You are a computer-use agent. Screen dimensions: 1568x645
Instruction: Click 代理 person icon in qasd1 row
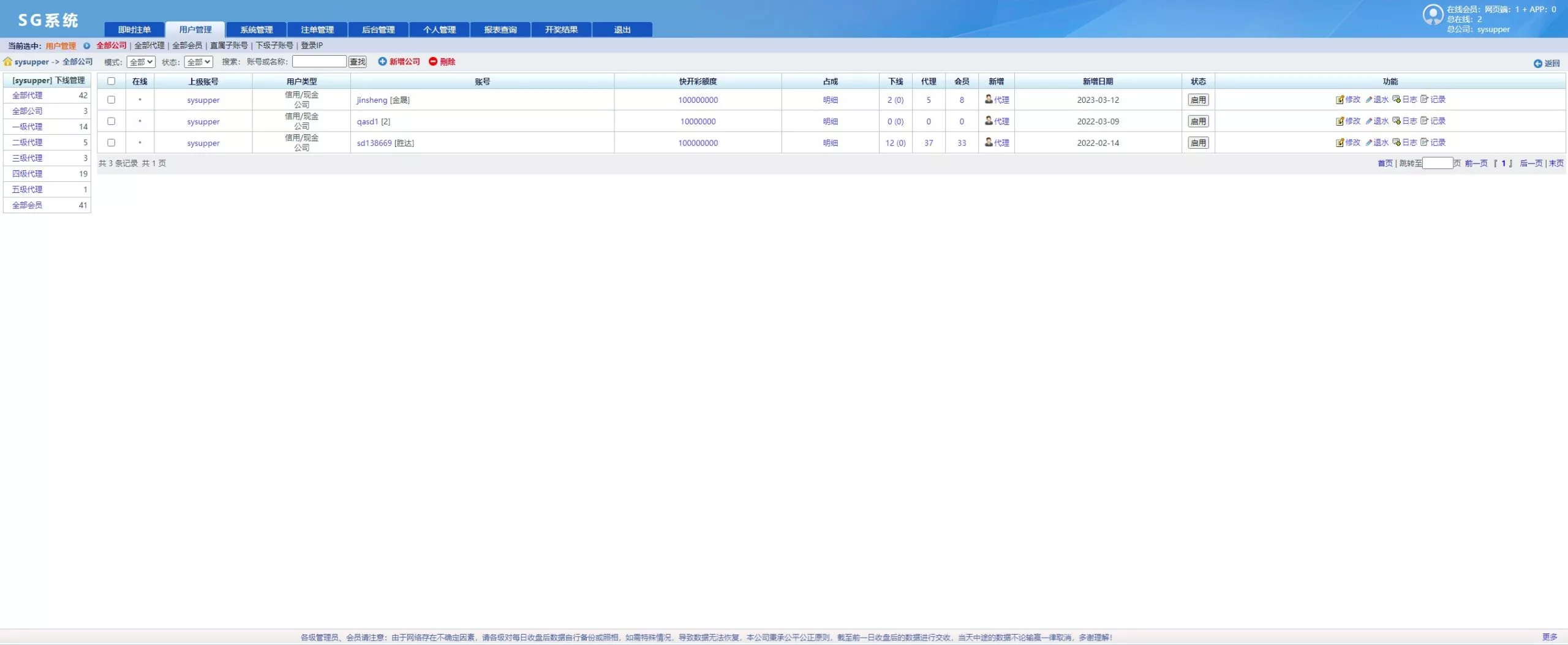(989, 121)
